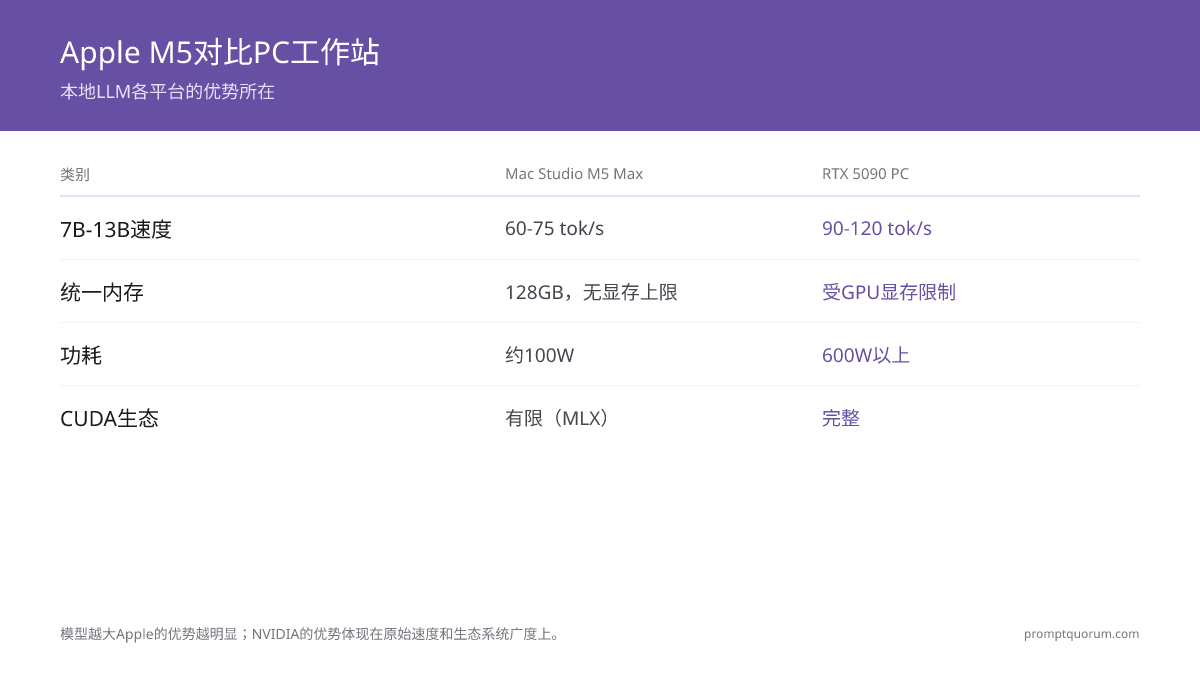
Task: Open the promptquorum.com footer link
Action: pos(1081,634)
